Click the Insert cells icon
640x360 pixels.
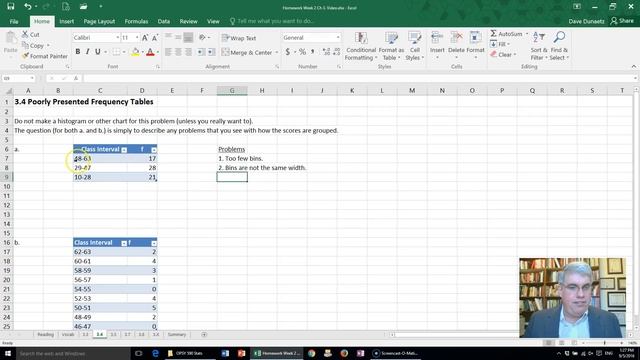(437, 38)
